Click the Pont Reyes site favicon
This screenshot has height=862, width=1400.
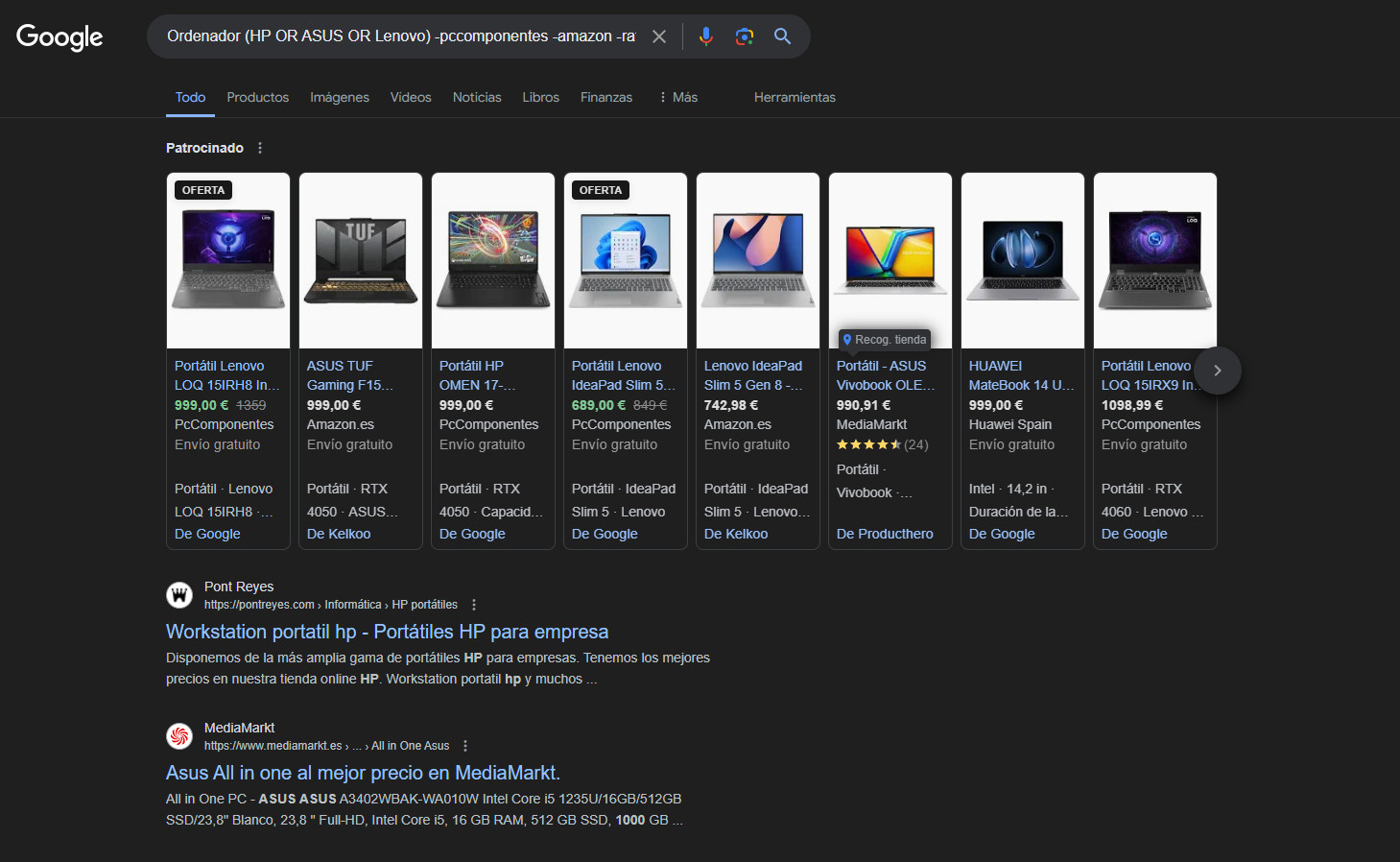pyautogui.click(x=179, y=595)
